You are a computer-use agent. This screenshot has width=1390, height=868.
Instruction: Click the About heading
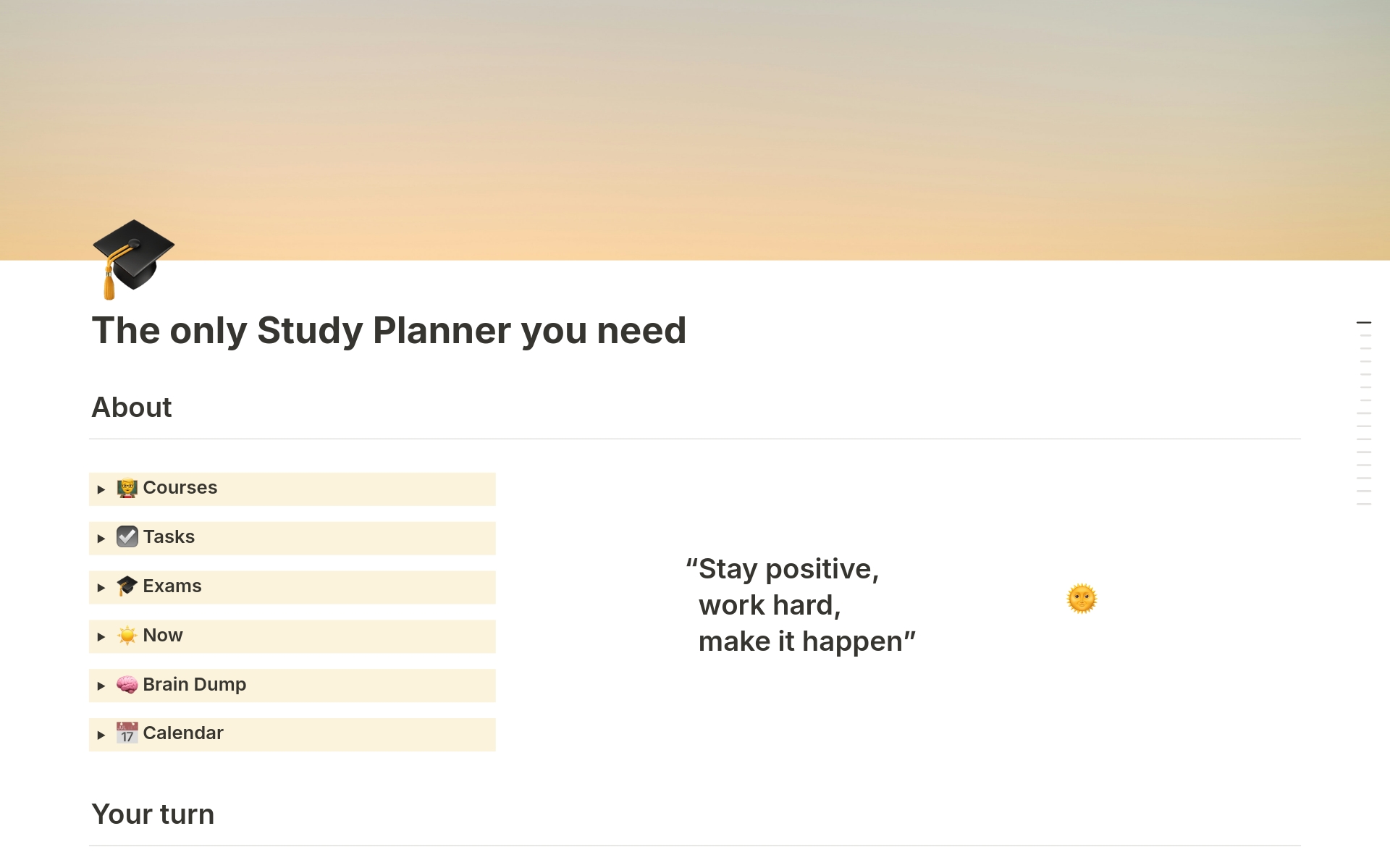pos(132,408)
